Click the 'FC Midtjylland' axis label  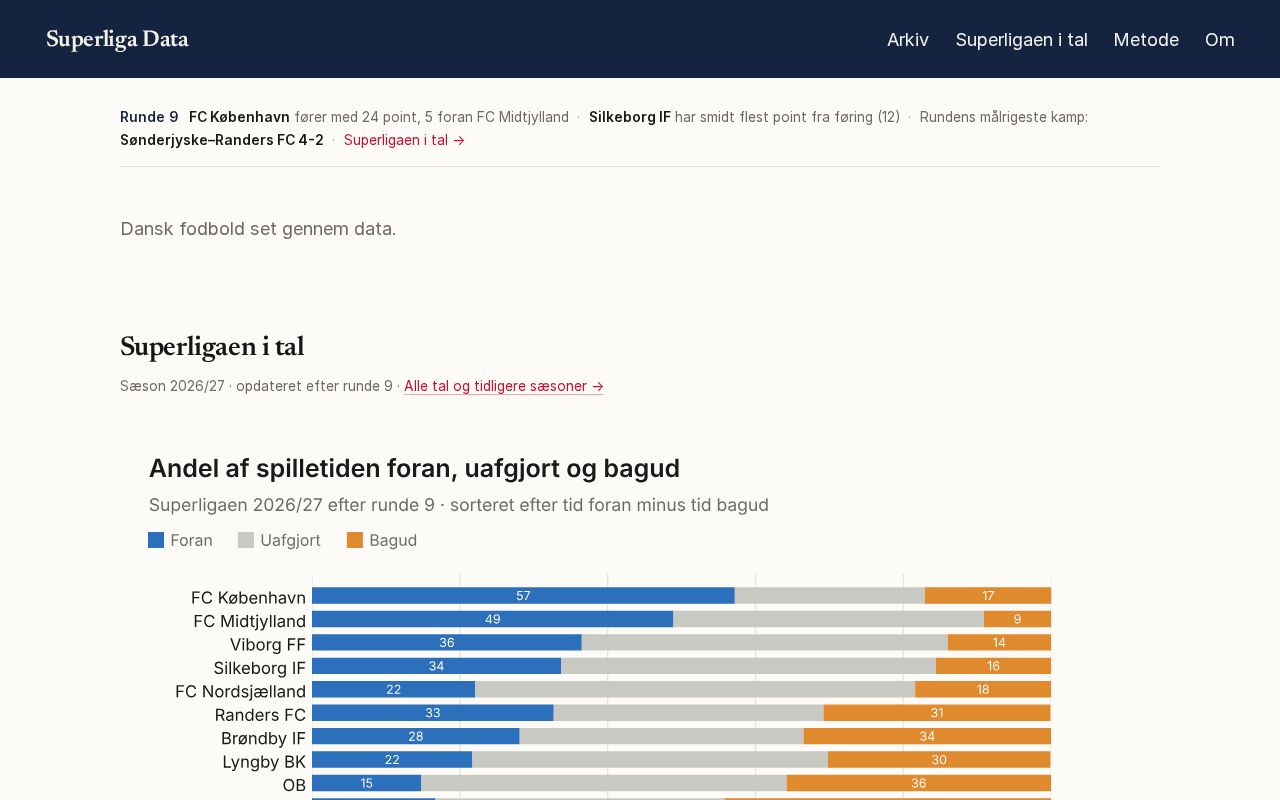coord(250,621)
